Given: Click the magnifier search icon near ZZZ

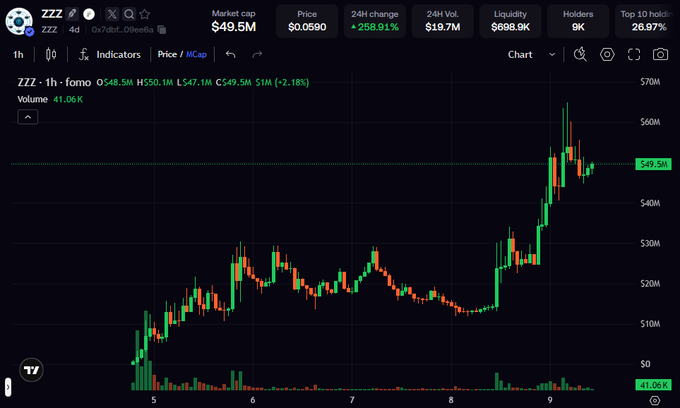Looking at the screenshot, I should click(129, 14).
